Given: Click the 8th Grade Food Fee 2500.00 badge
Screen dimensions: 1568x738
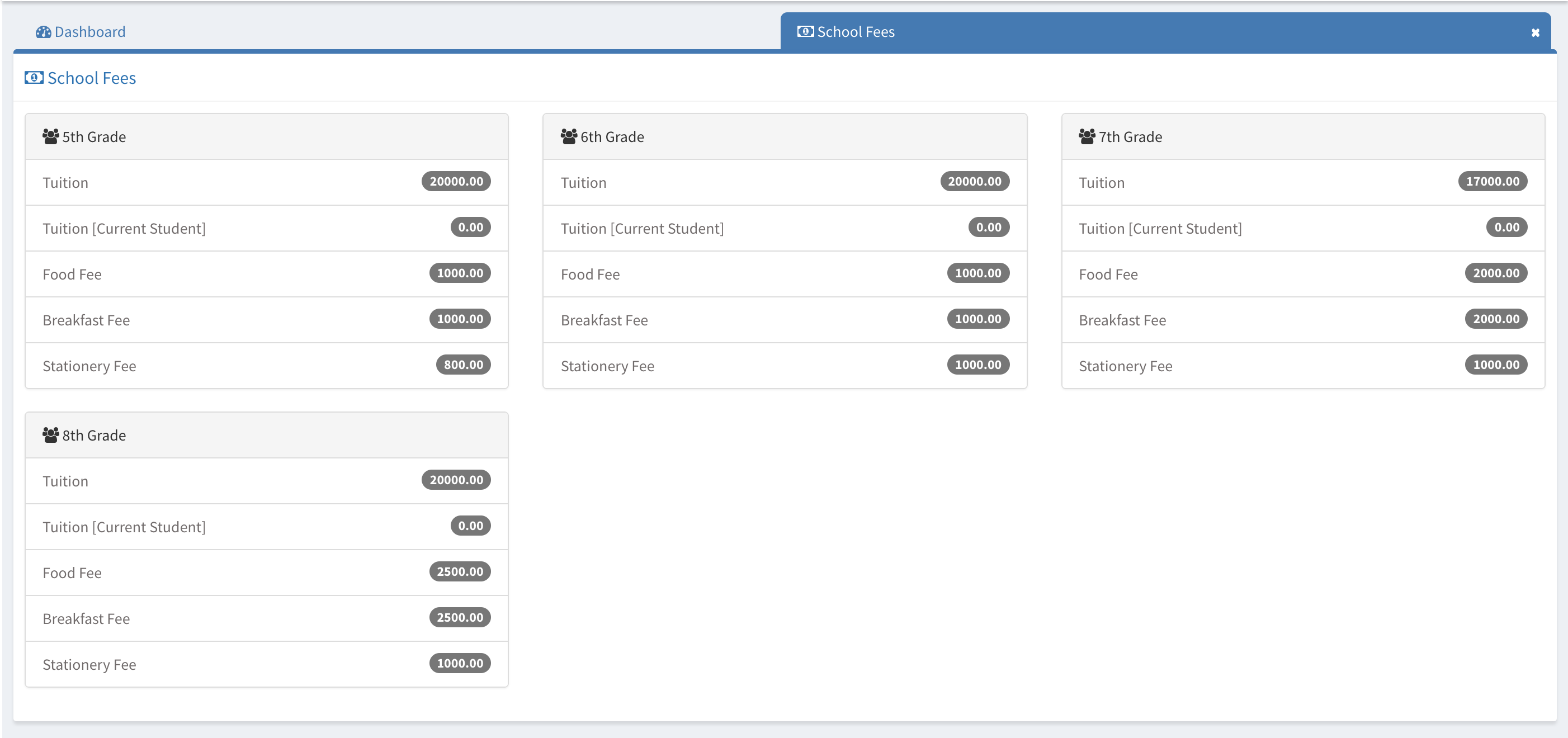Looking at the screenshot, I should click(460, 571).
